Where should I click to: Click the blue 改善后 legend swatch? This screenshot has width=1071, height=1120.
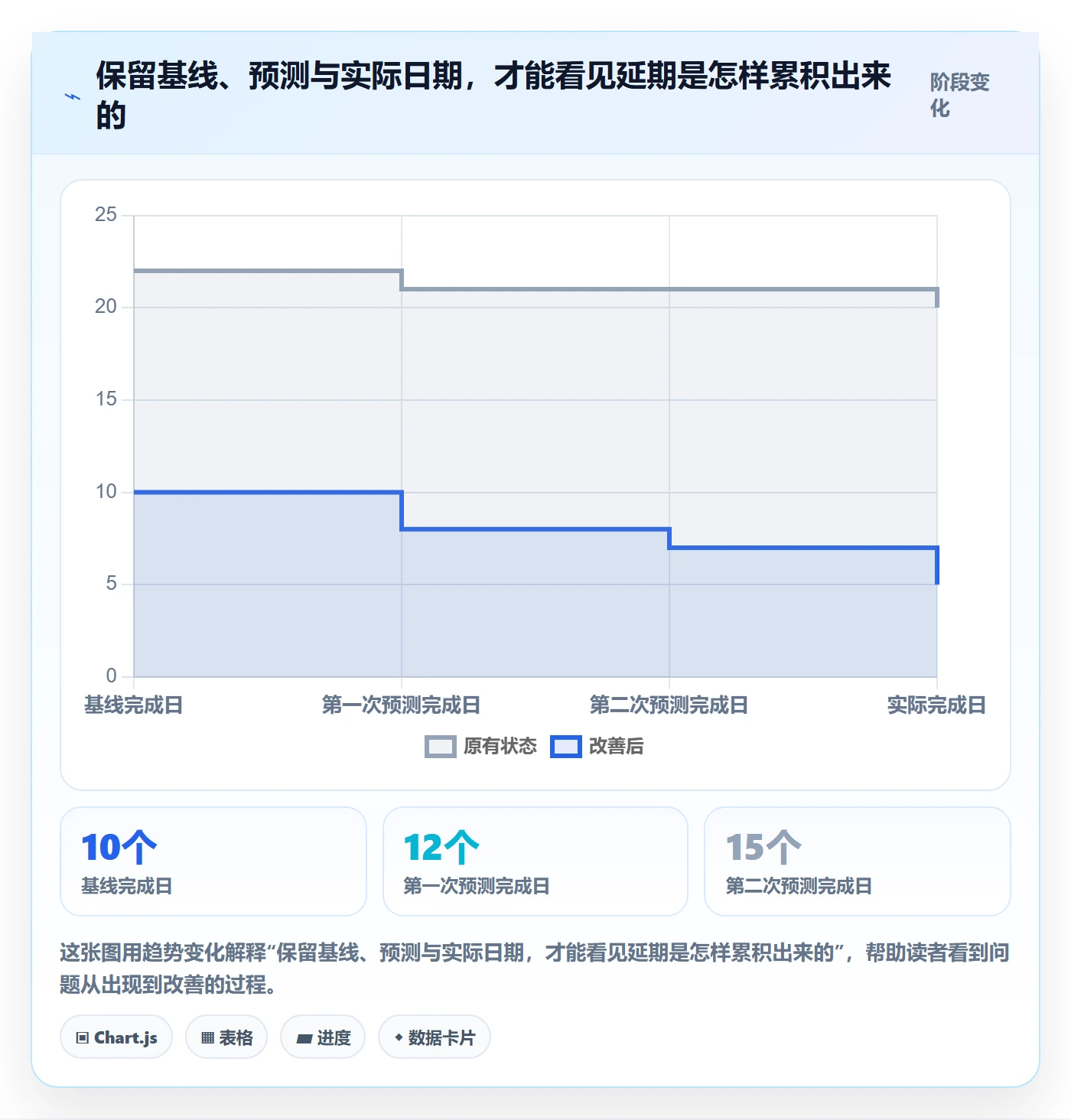pos(567,747)
